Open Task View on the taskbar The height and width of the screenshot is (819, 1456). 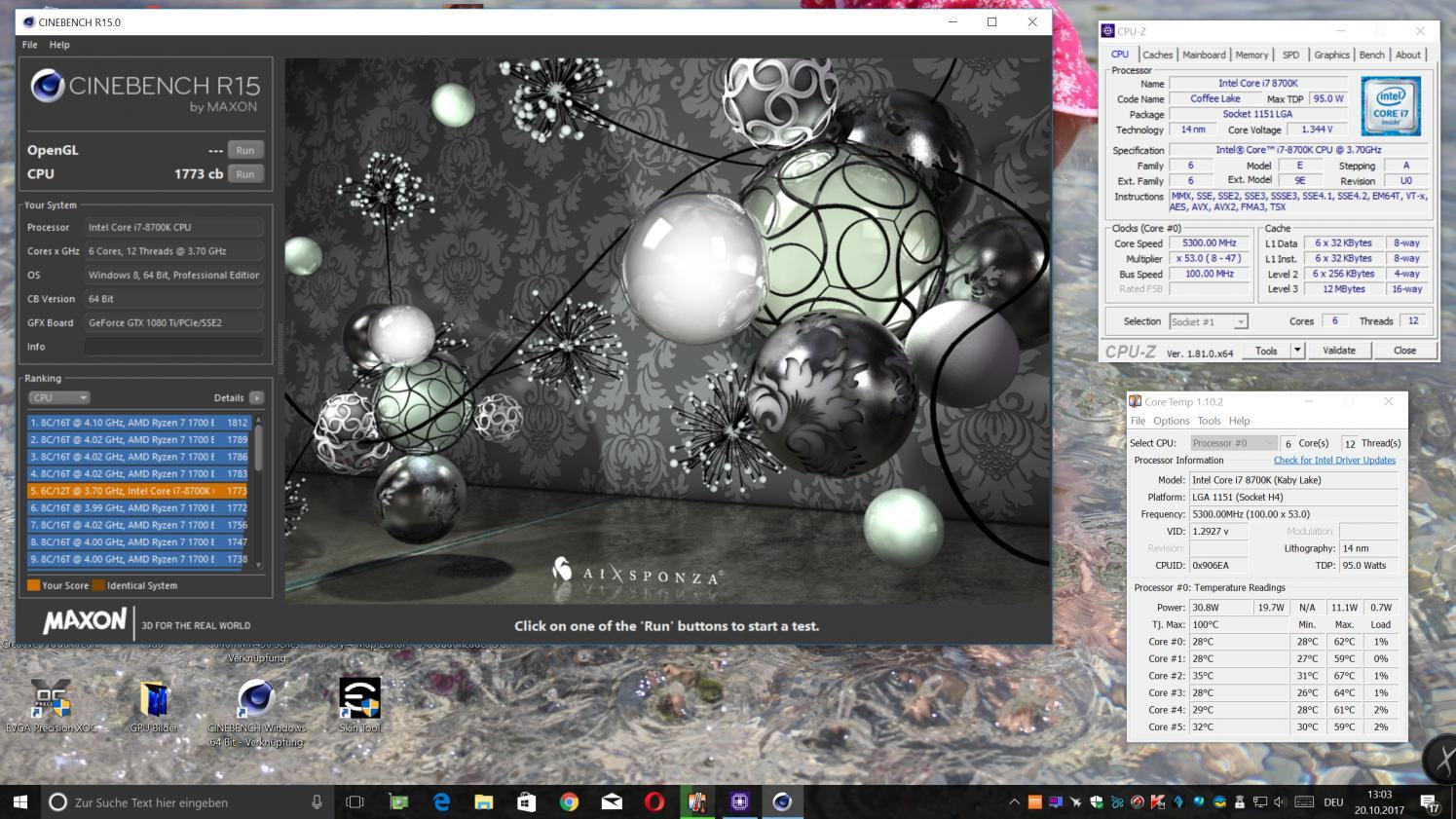click(355, 801)
